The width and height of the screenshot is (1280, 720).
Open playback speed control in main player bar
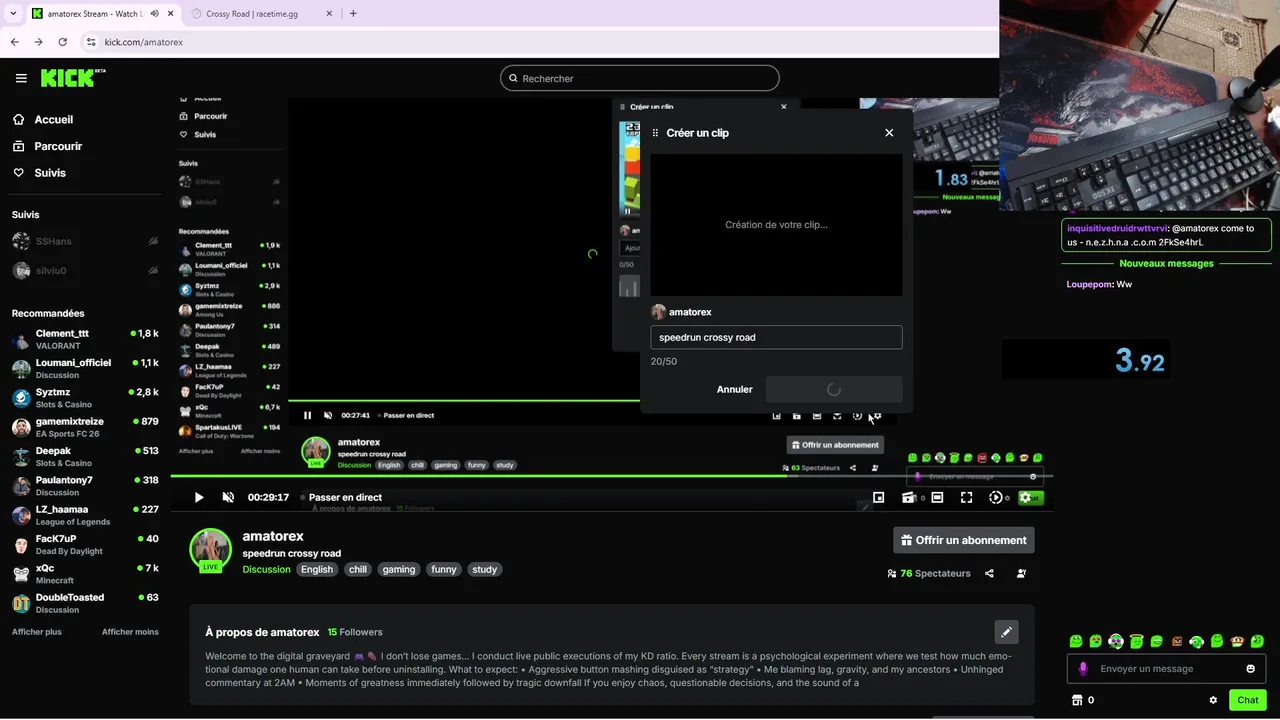(996, 497)
